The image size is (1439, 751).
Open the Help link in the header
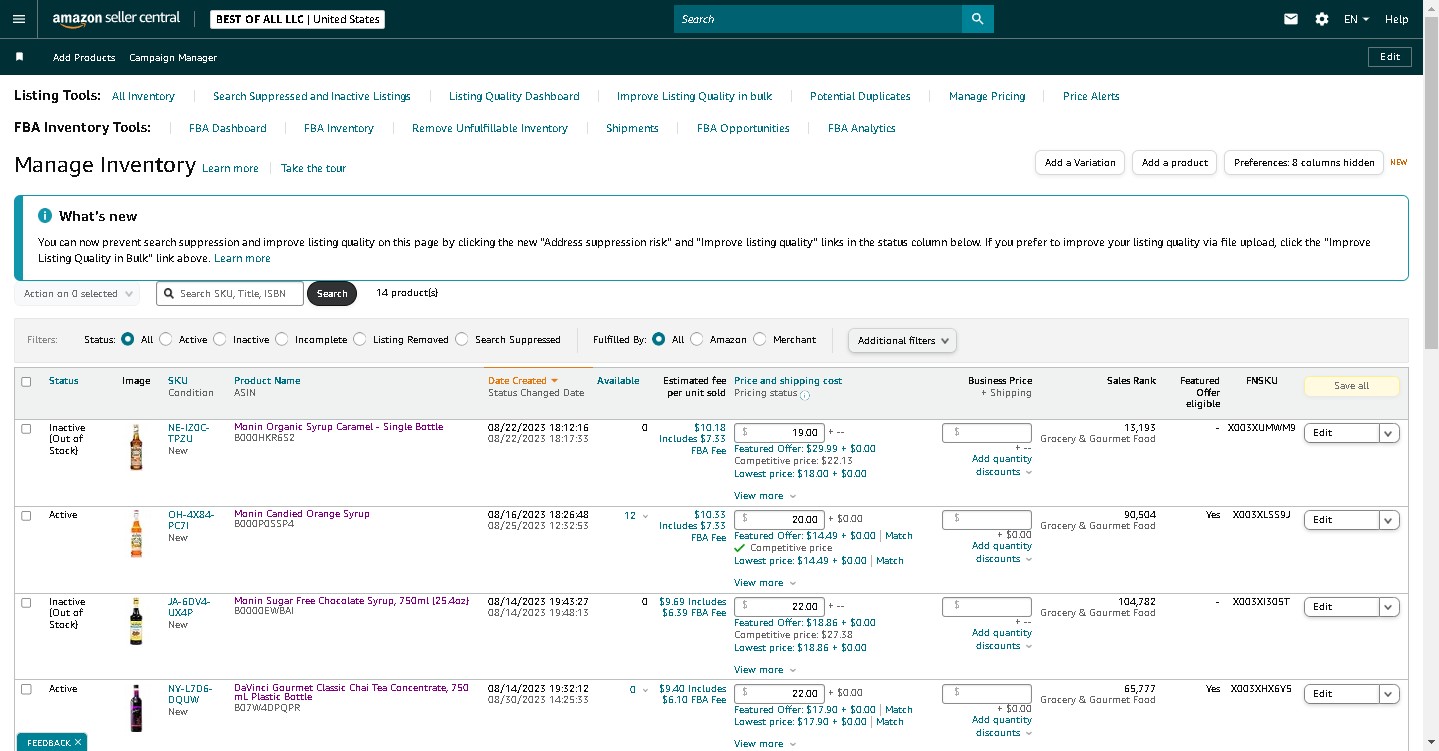1396,19
